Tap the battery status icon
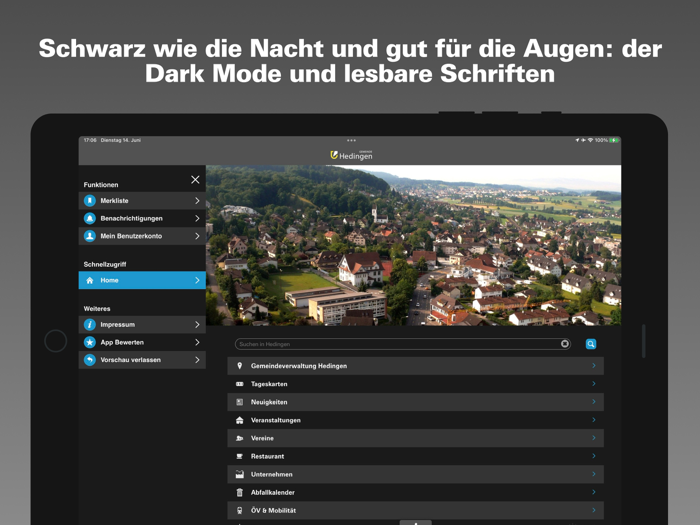The height and width of the screenshot is (525, 700). [614, 140]
